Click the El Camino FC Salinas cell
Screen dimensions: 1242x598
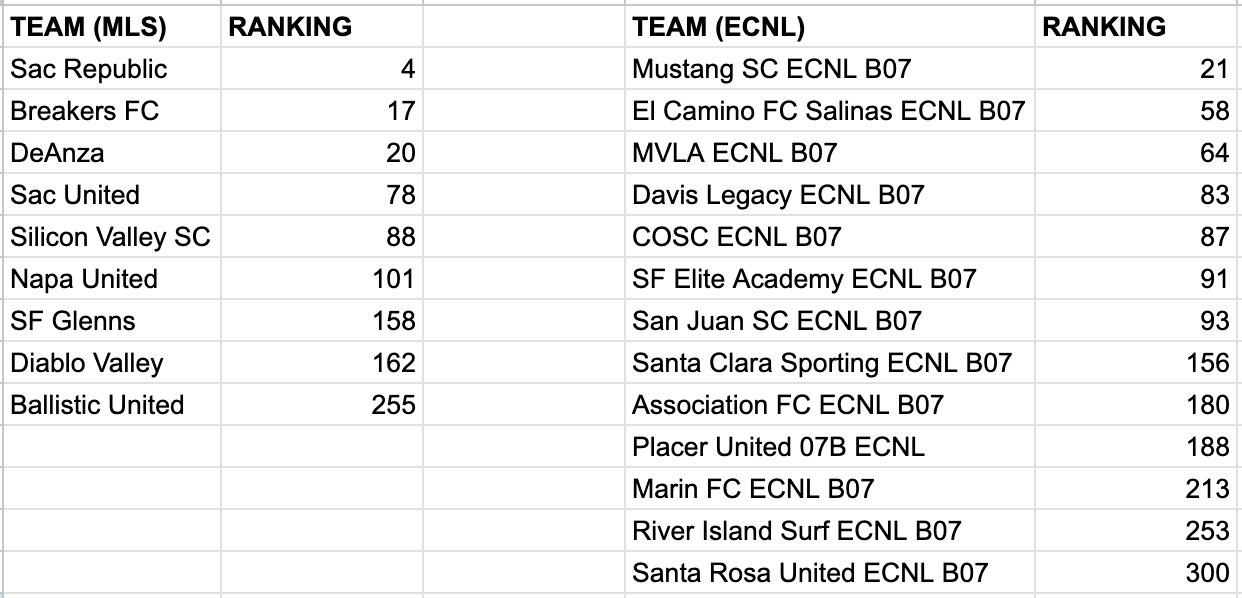pos(828,111)
